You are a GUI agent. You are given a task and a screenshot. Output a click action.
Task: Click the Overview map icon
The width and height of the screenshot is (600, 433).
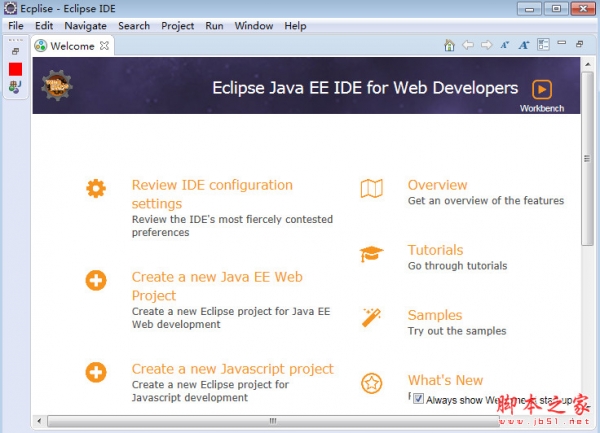pyautogui.click(x=371, y=189)
